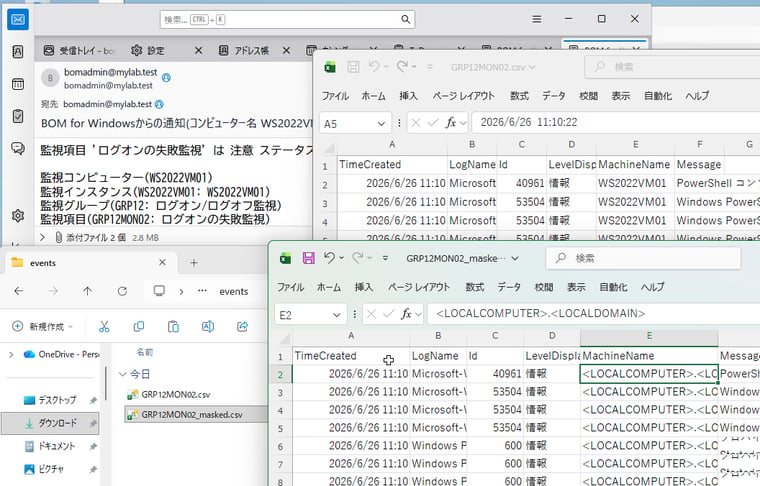Click Refresh in events Explorer window
This screenshot has width=760, height=486.
122,291
